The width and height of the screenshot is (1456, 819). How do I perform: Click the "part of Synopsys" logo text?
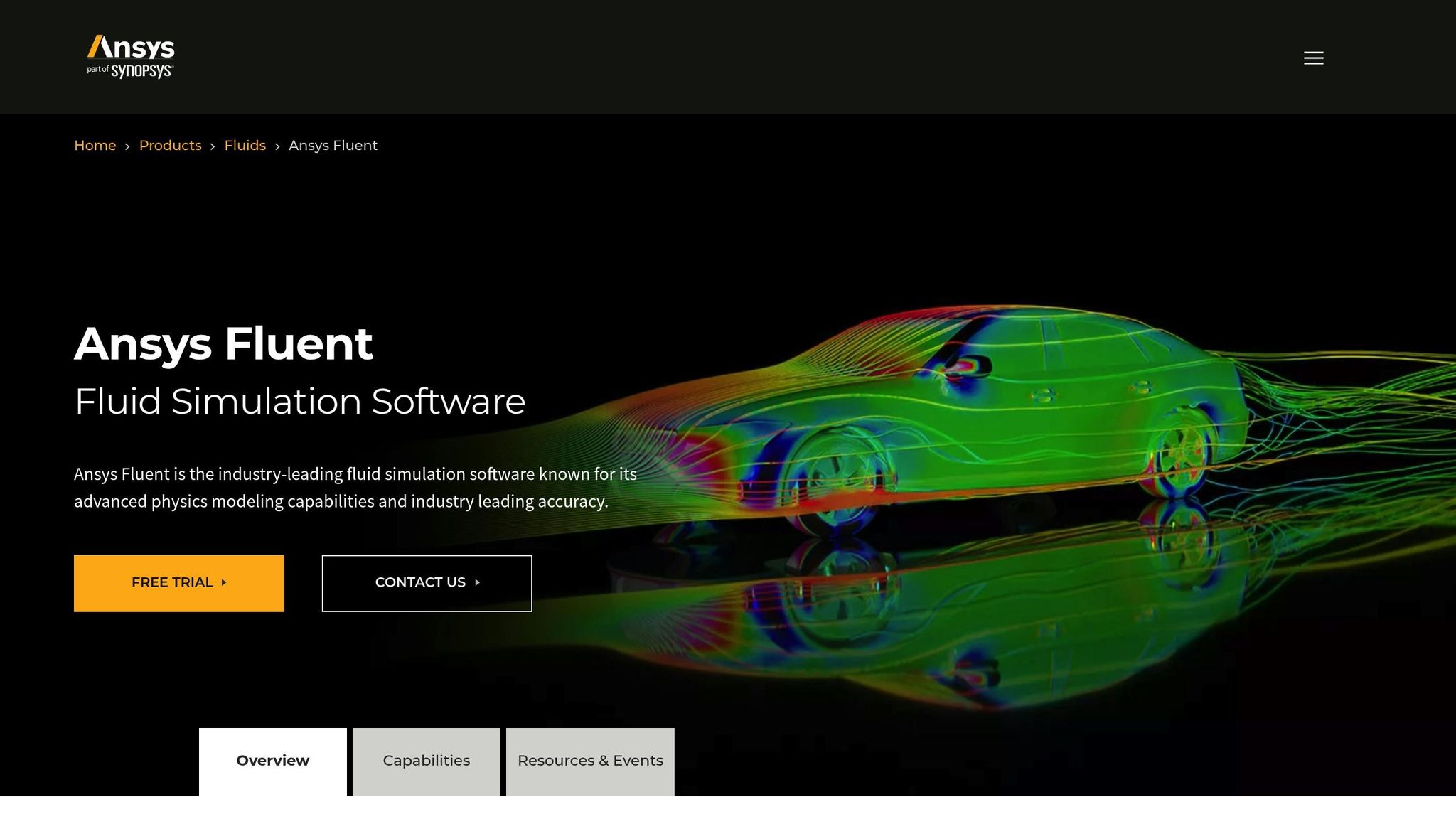point(131,71)
